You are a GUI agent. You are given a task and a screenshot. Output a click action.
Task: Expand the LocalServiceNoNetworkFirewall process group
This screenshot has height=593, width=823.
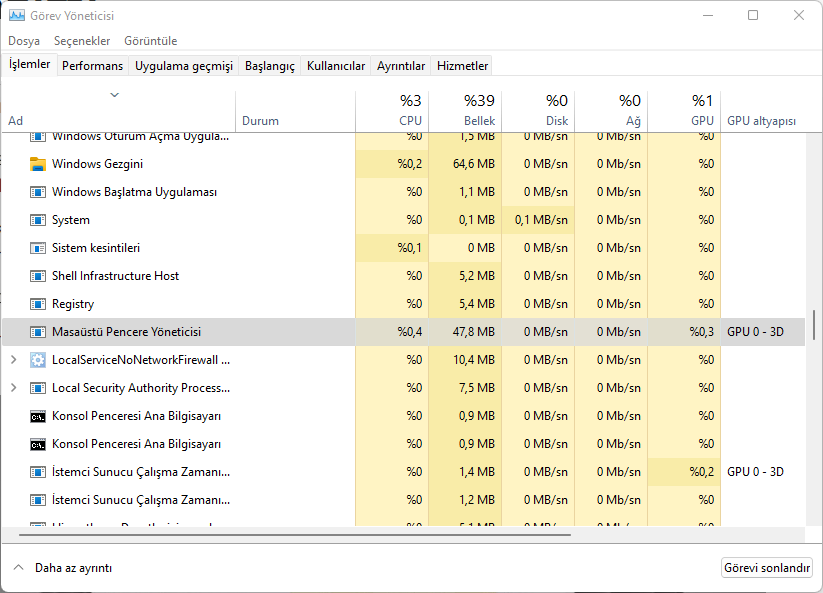click(x=13, y=360)
